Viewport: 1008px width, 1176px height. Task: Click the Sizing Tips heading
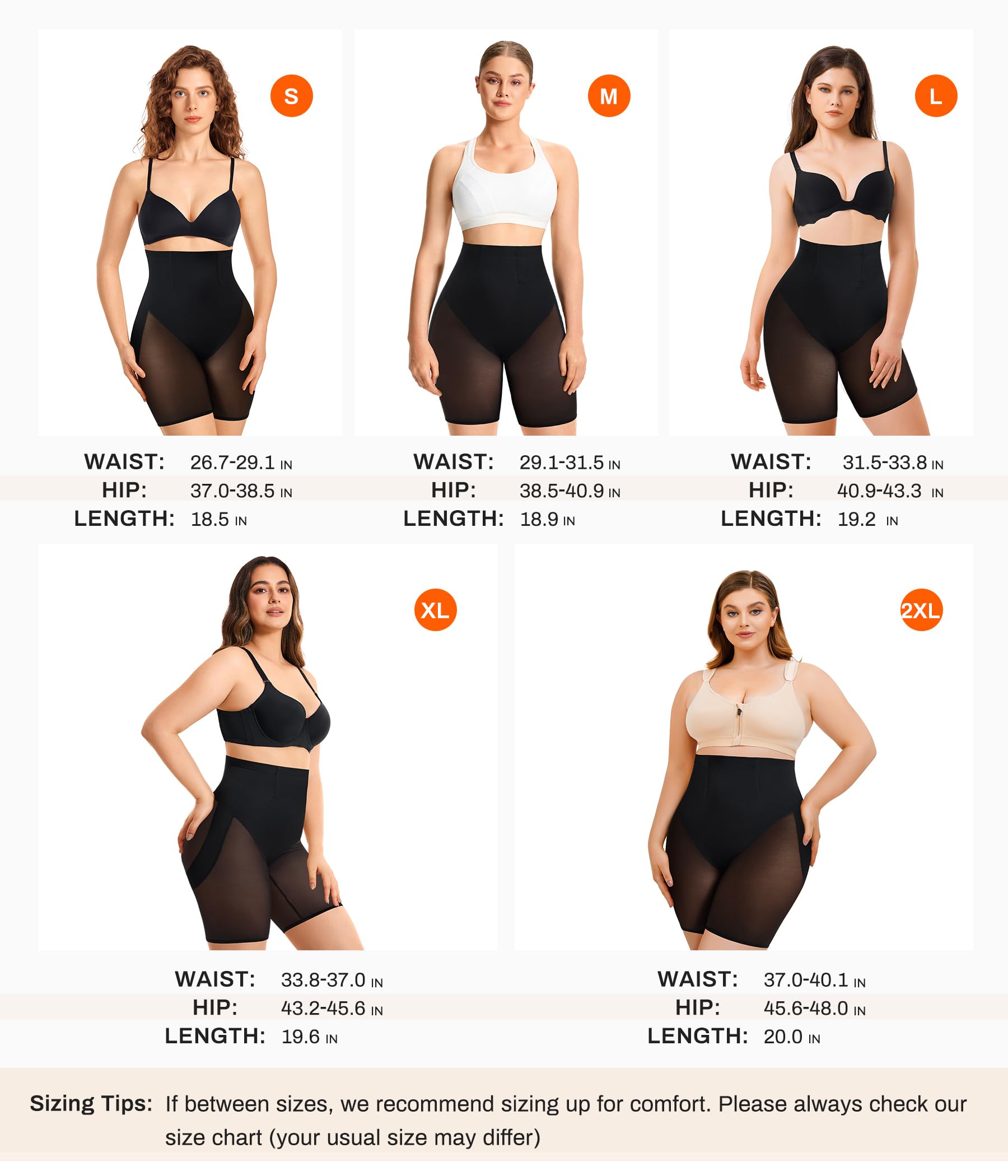tap(91, 1104)
